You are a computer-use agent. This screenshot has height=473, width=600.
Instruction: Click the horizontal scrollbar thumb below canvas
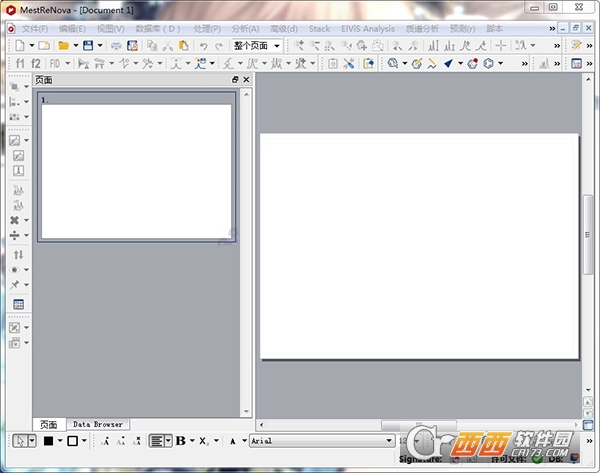coord(419,425)
